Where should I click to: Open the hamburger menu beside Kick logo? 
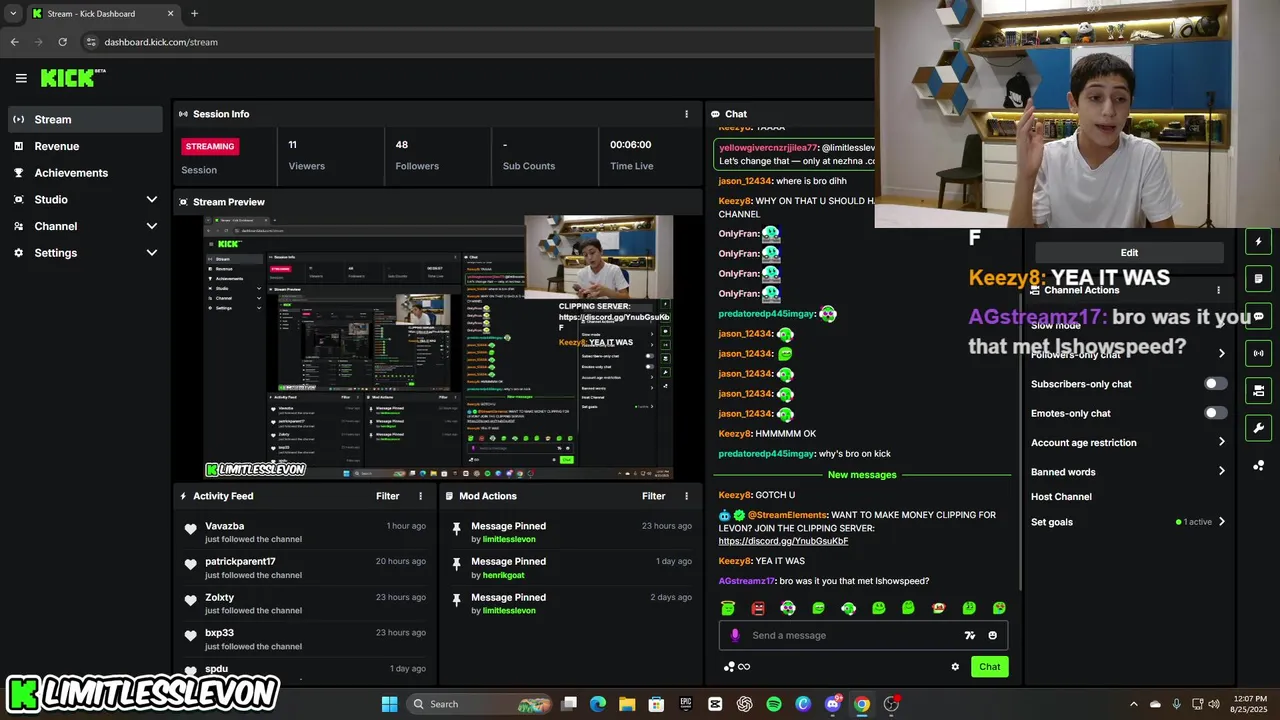(x=21, y=78)
